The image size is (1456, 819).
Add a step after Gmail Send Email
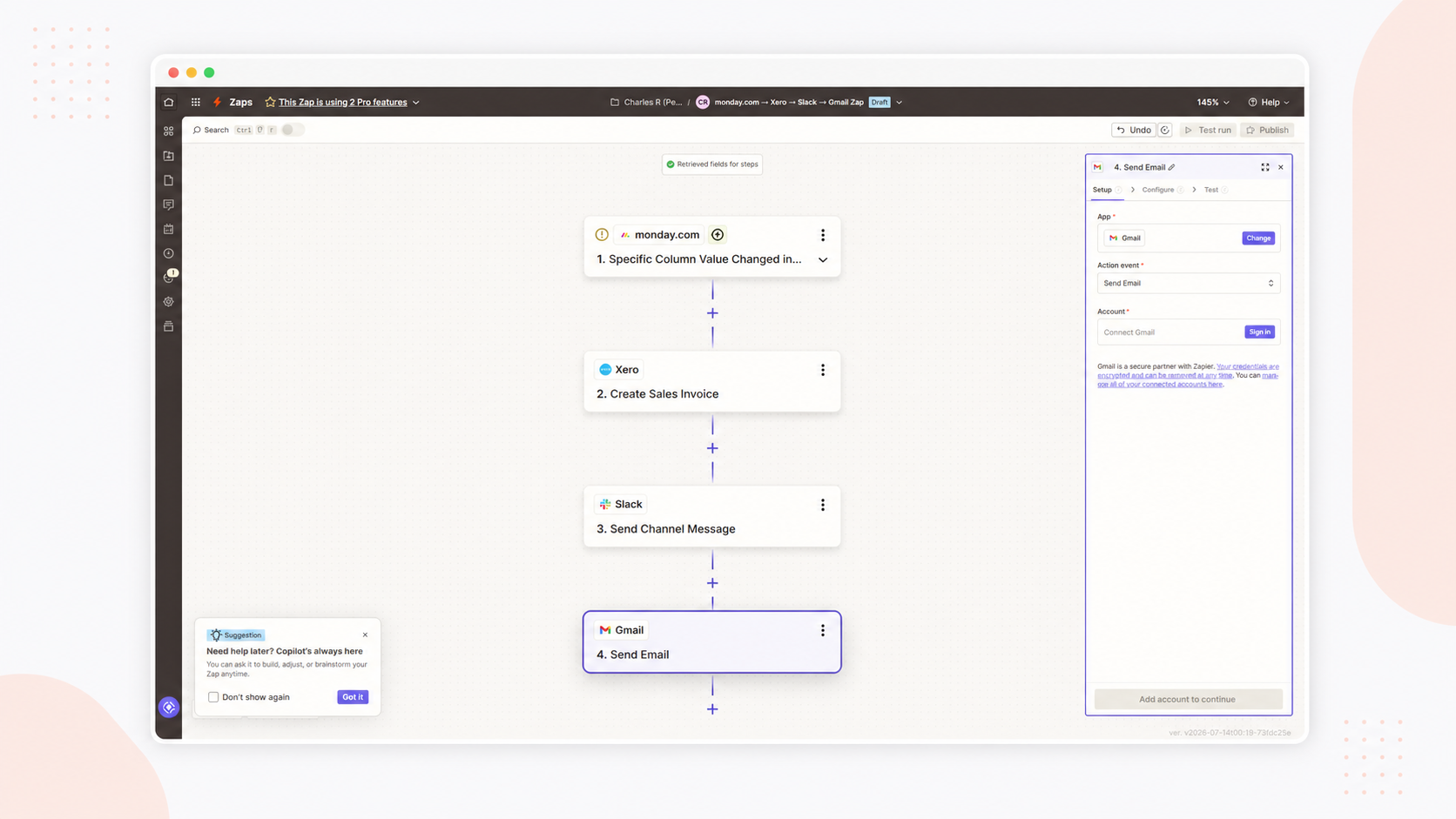point(712,709)
